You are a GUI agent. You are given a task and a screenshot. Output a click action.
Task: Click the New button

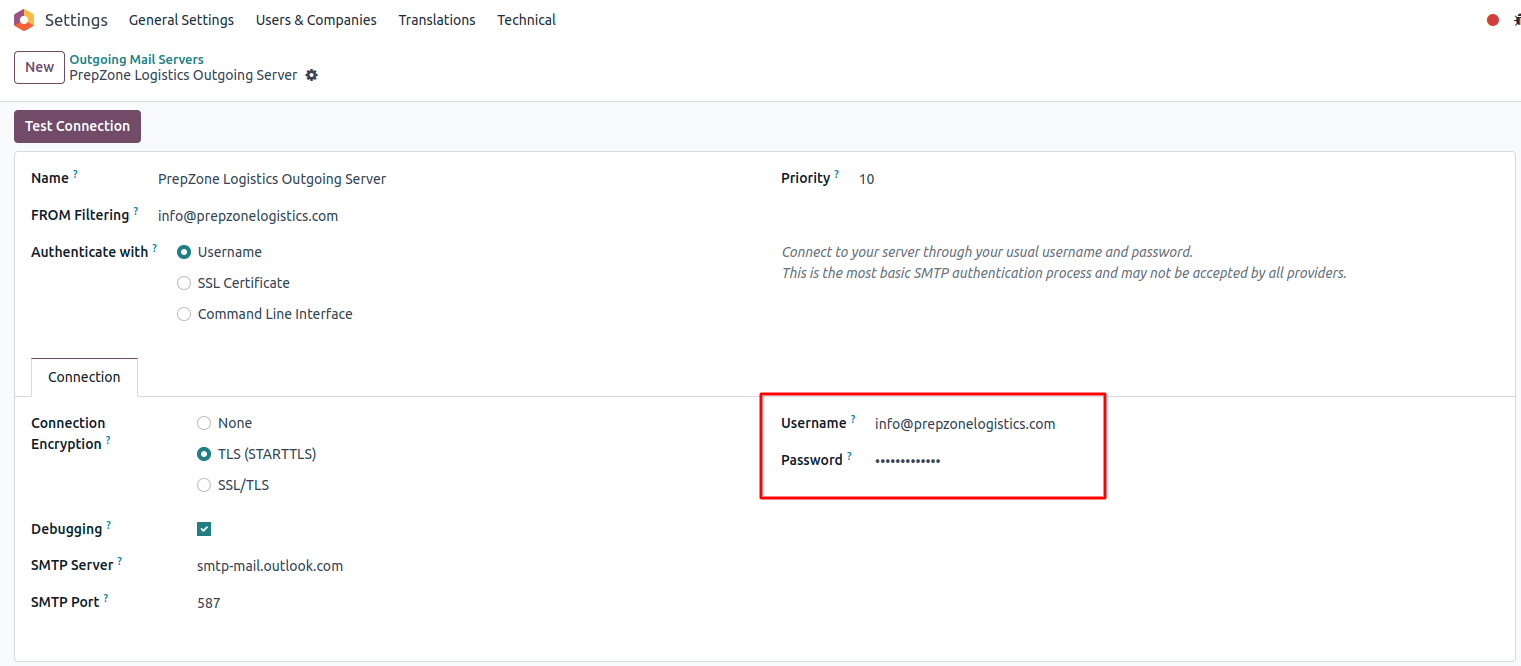click(39, 67)
